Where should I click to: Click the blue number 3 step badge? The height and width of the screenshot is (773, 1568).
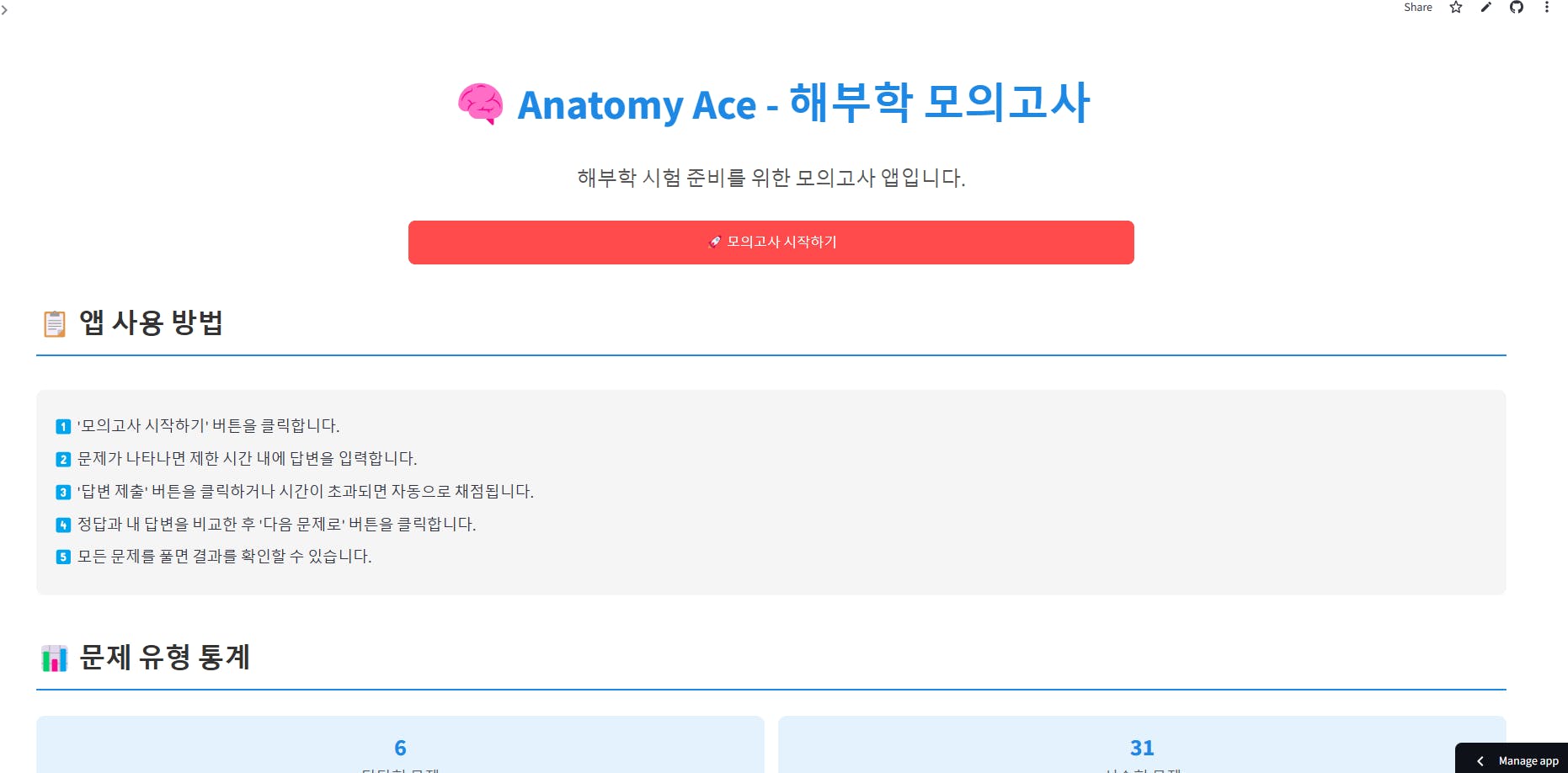(x=63, y=493)
